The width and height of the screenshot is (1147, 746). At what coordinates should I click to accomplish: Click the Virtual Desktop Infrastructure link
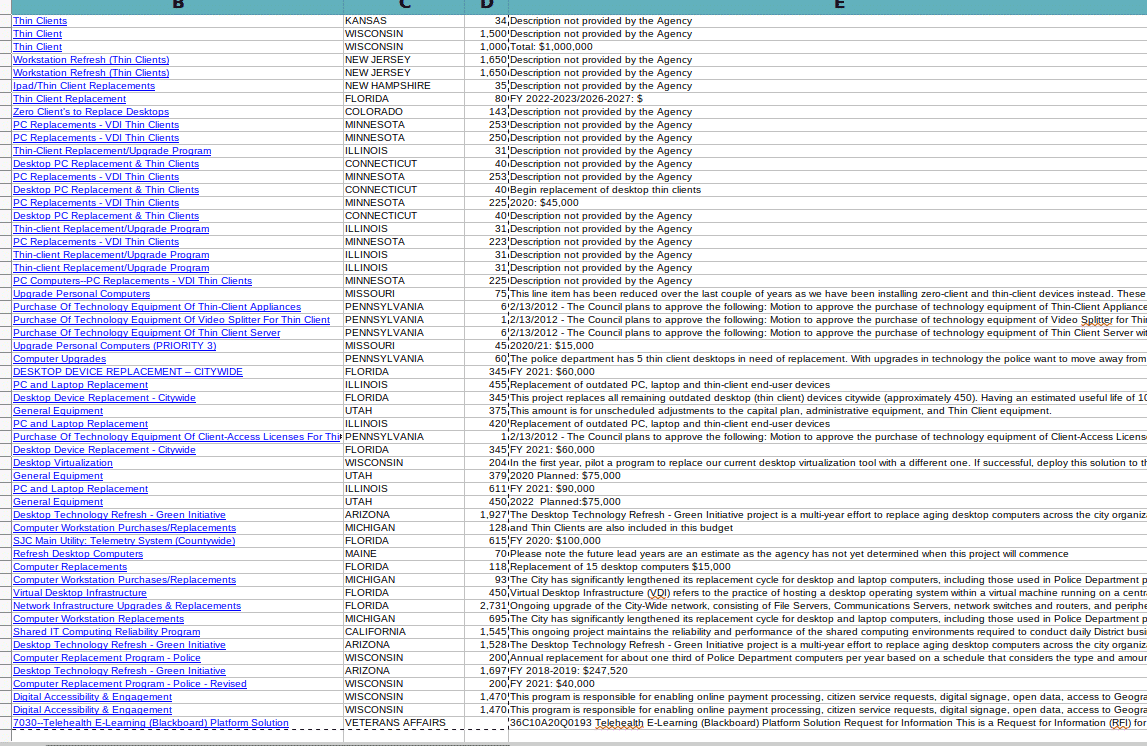[80, 593]
